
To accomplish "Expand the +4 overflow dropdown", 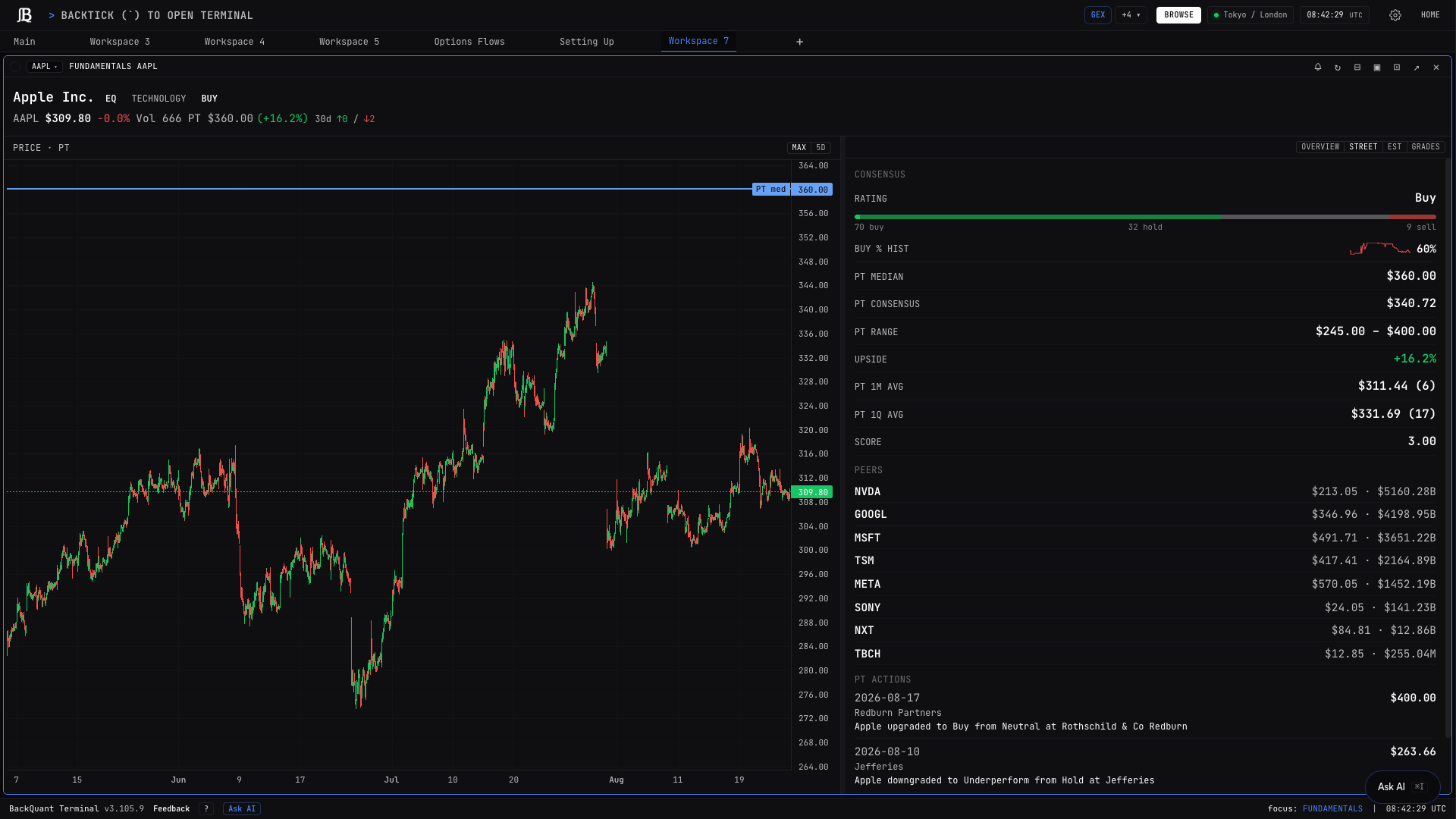I will pos(1131,15).
